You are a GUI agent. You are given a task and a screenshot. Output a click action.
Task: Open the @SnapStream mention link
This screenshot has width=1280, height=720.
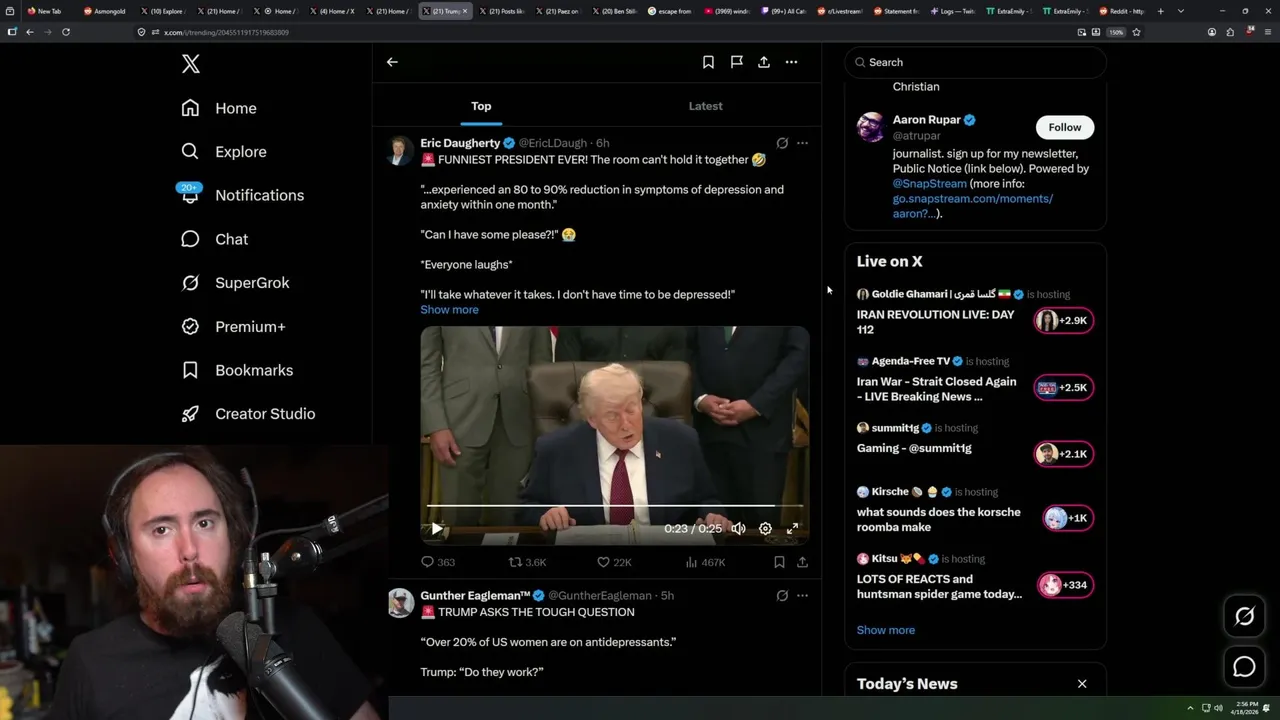pyautogui.click(x=930, y=184)
